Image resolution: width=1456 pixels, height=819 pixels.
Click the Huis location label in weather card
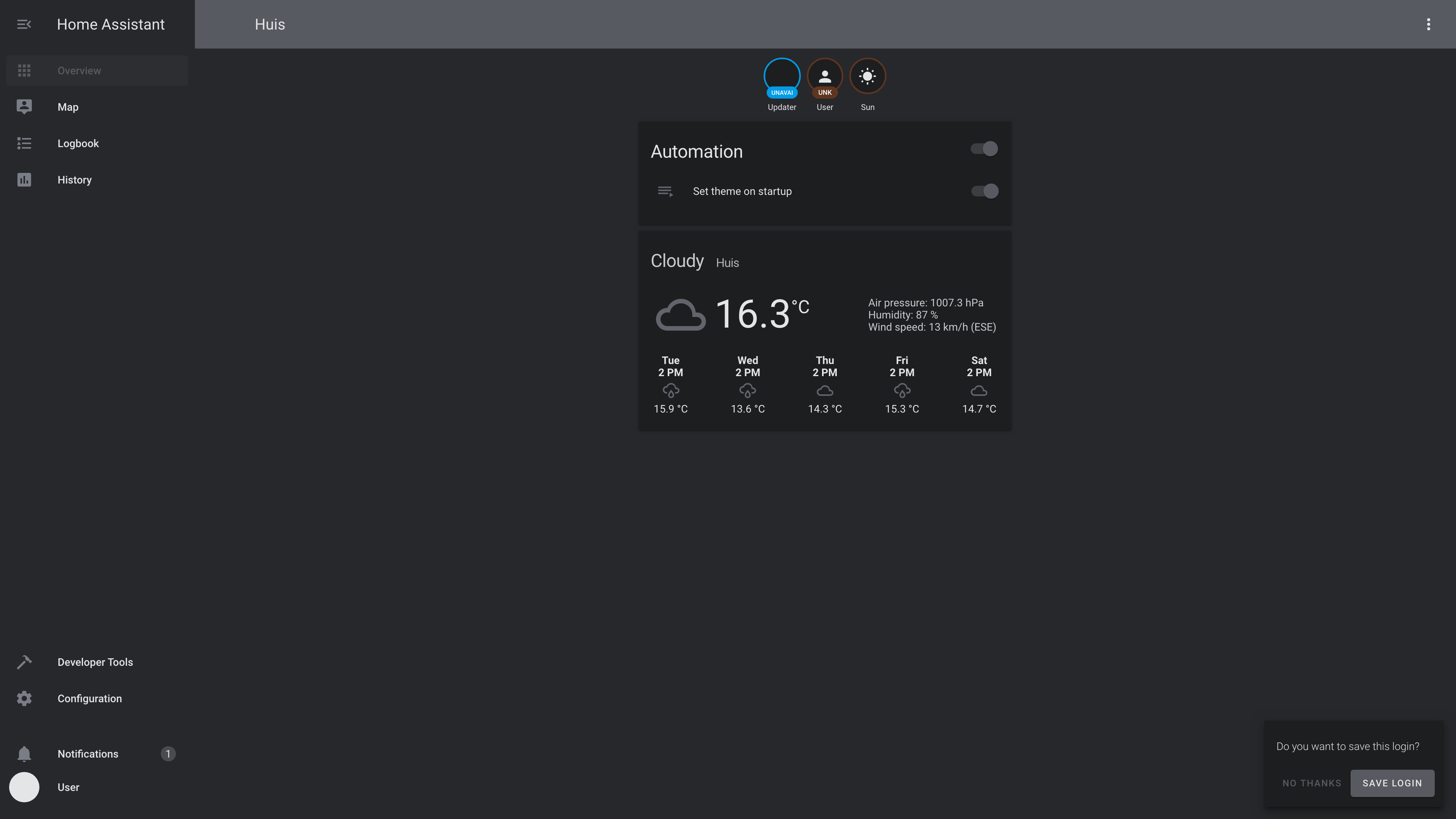(x=728, y=263)
